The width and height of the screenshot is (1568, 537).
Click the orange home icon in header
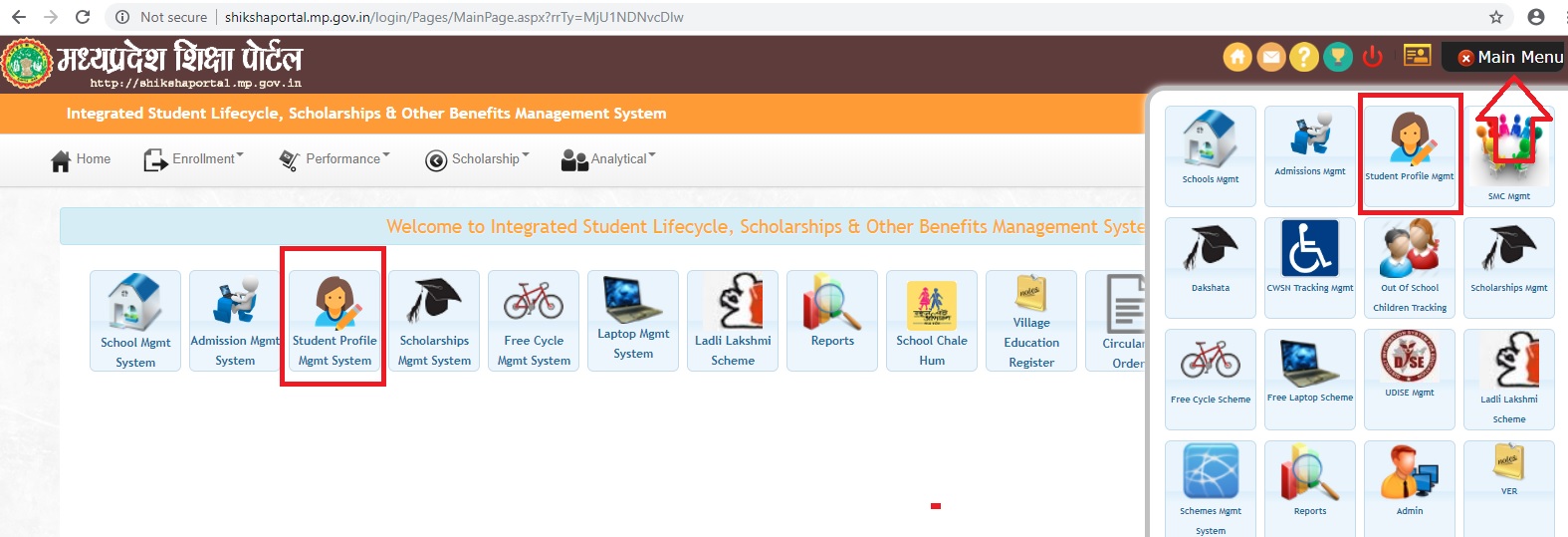1237,57
